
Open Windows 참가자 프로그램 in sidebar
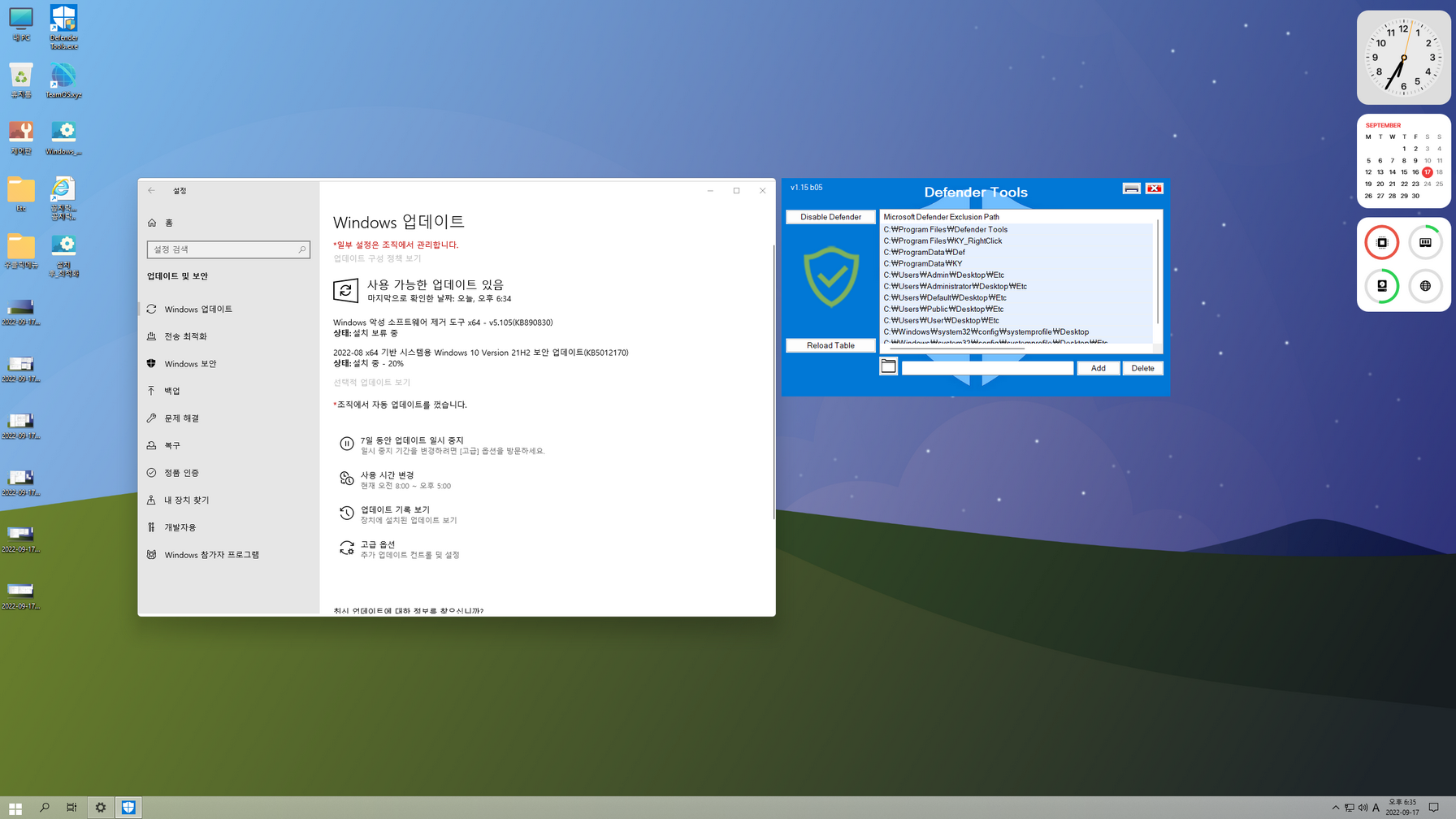229,555
